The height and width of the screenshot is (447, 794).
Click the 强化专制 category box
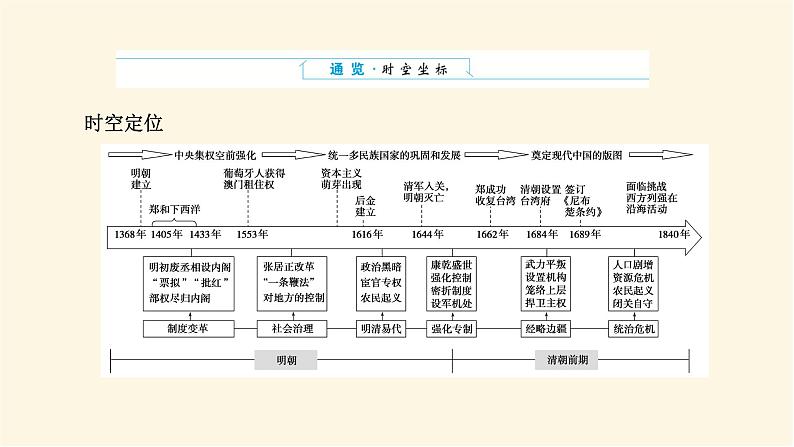coord(451,329)
